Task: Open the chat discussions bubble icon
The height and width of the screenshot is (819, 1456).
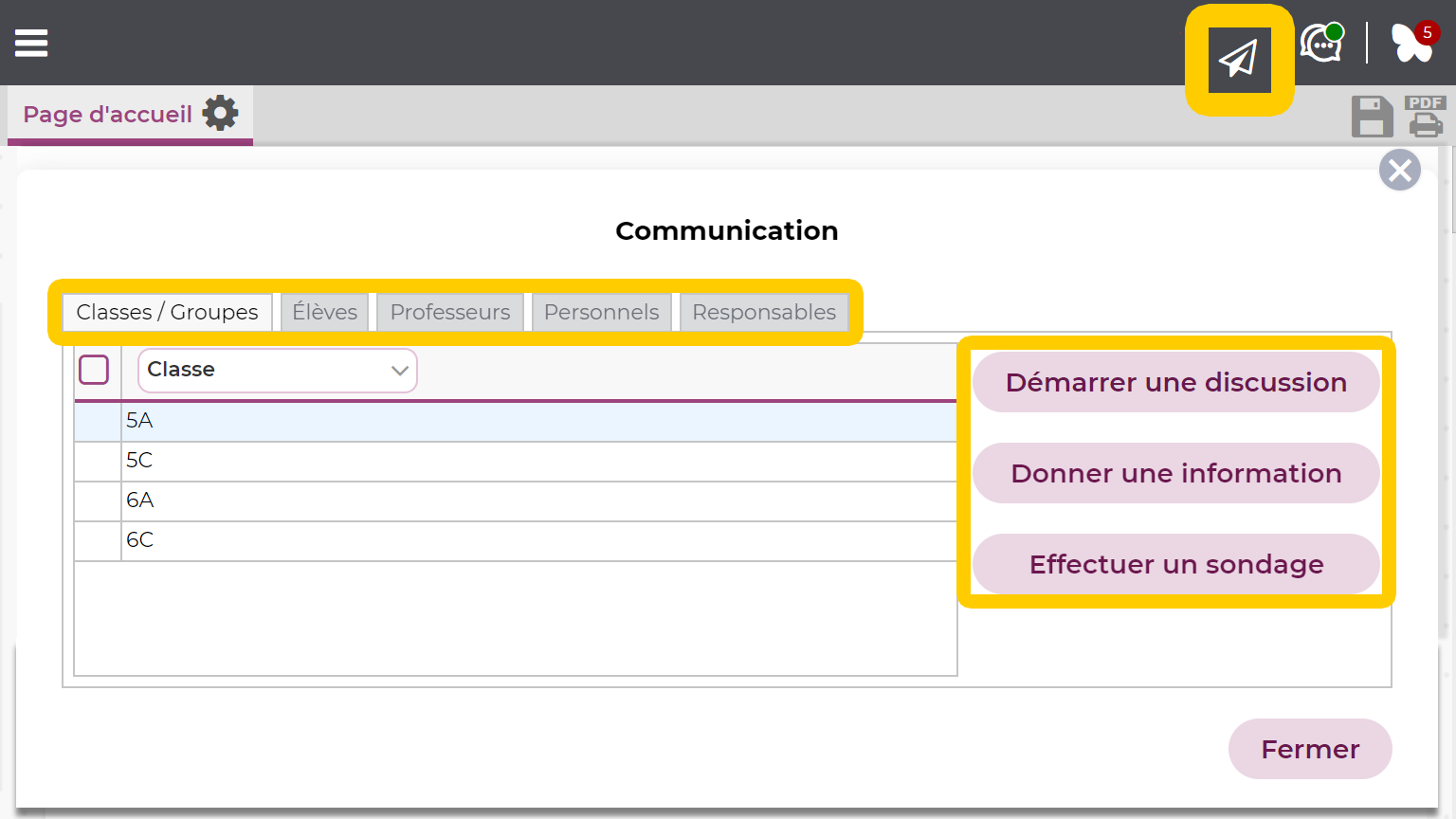Action: point(1322,43)
